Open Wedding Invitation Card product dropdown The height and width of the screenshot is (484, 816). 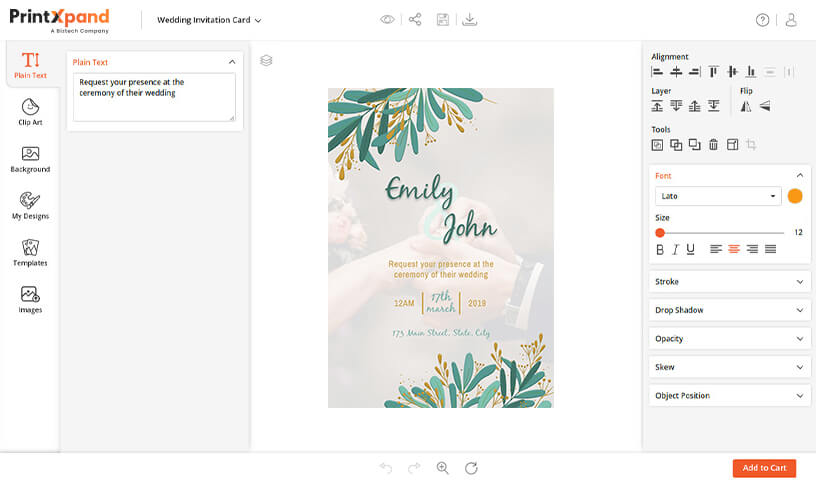click(209, 20)
